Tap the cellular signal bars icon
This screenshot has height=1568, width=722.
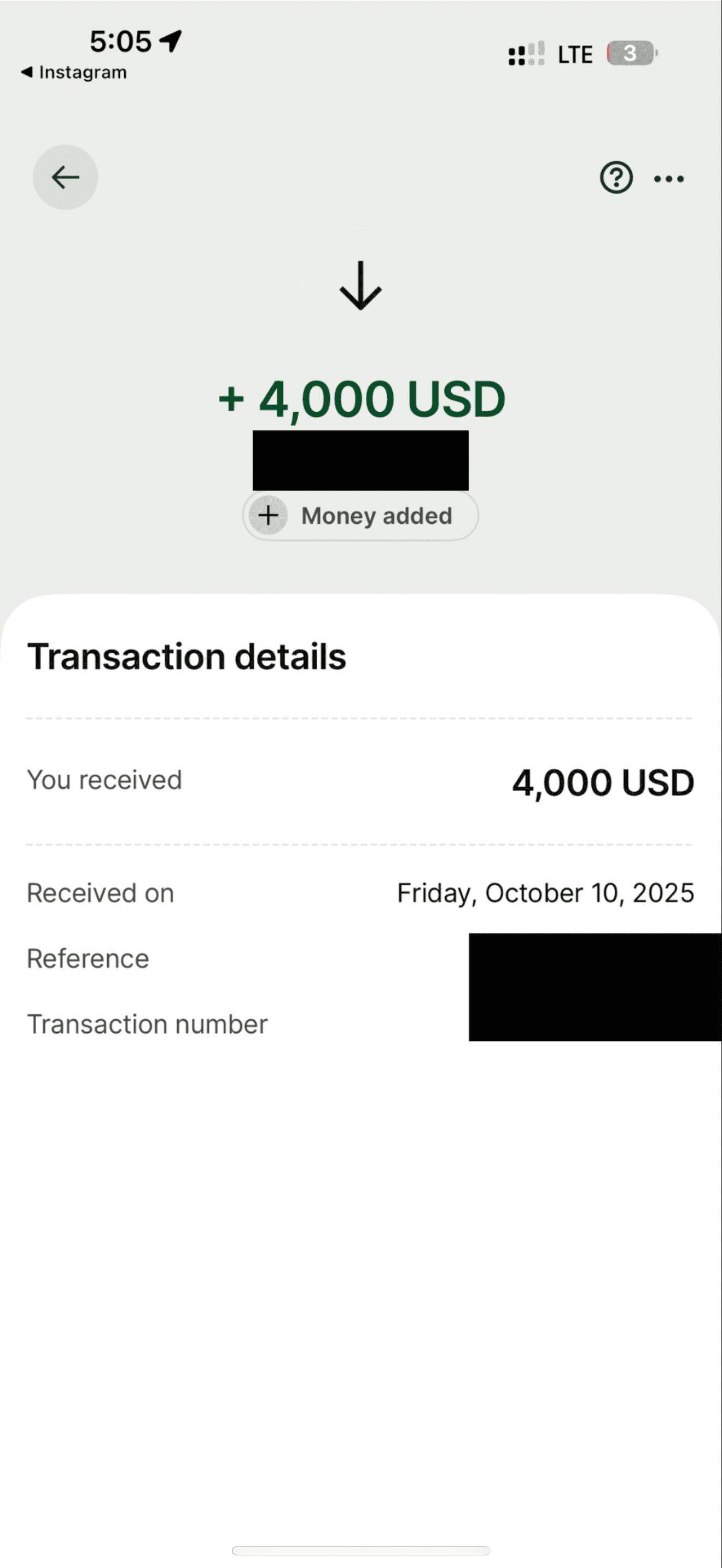(526, 54)
